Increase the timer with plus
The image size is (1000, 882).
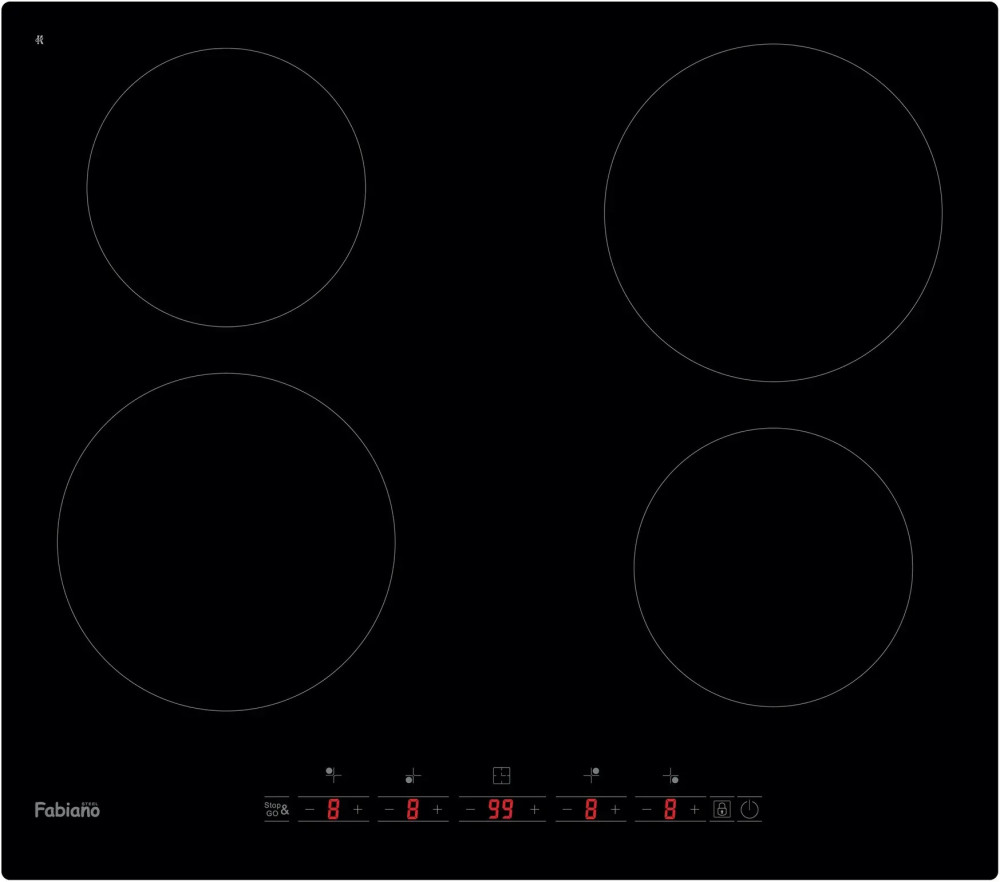pyautogui.click(x=534, y=809)
